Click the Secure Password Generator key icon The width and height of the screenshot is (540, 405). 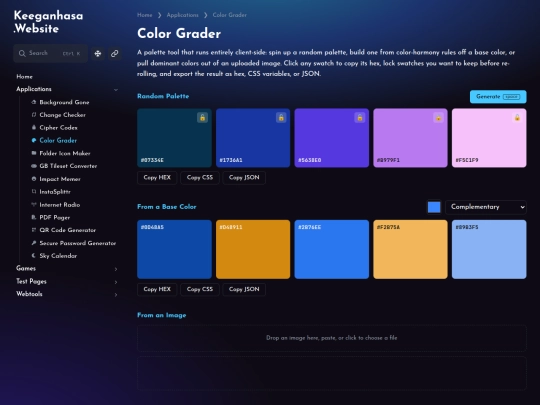coord(34,243)
